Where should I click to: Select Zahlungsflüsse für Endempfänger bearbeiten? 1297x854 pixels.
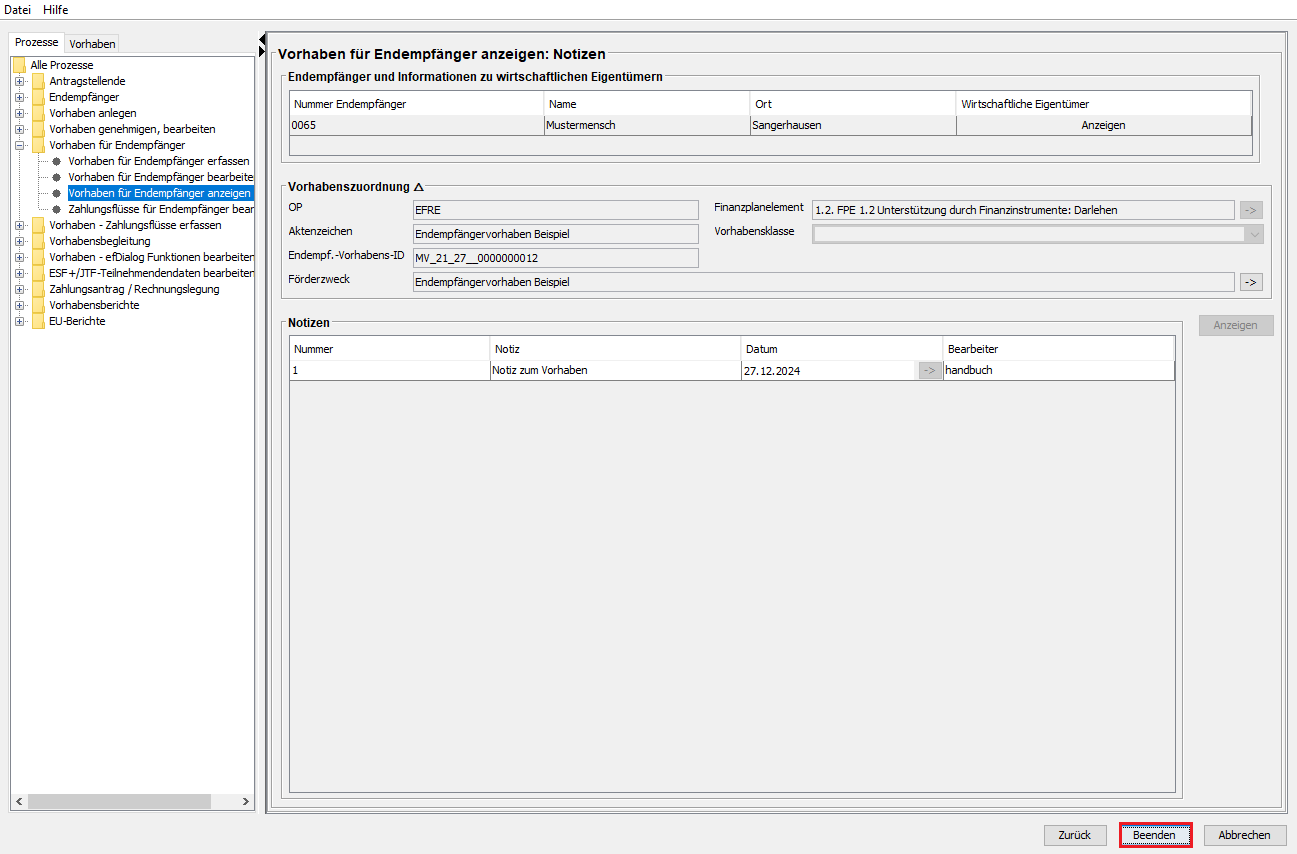pos(160,209)
